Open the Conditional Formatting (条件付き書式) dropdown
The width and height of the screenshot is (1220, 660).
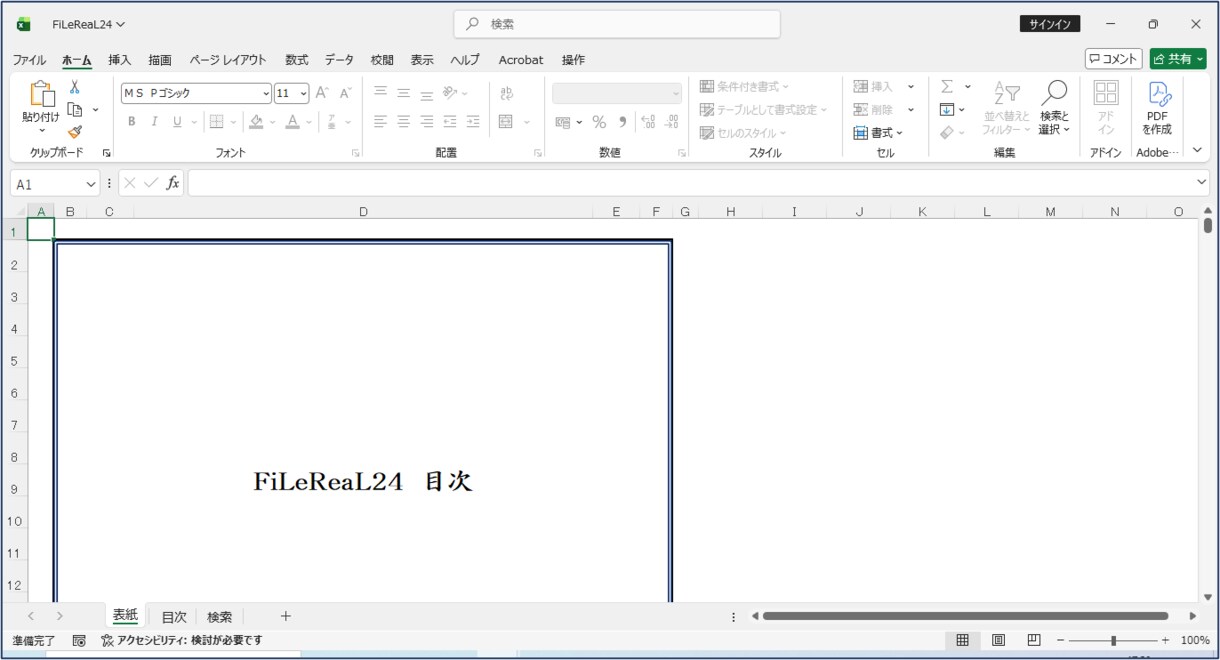[x=744, y=87]
